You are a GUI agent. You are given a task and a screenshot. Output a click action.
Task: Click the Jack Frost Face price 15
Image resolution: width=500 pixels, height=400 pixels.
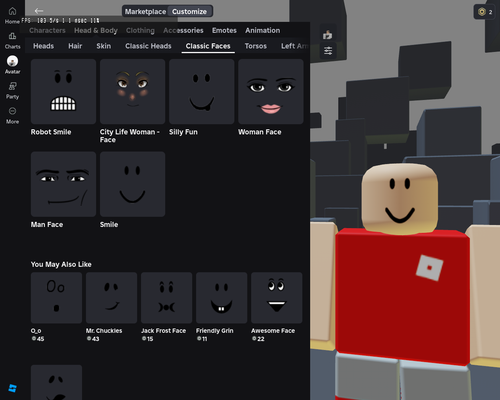click(148, 339)
